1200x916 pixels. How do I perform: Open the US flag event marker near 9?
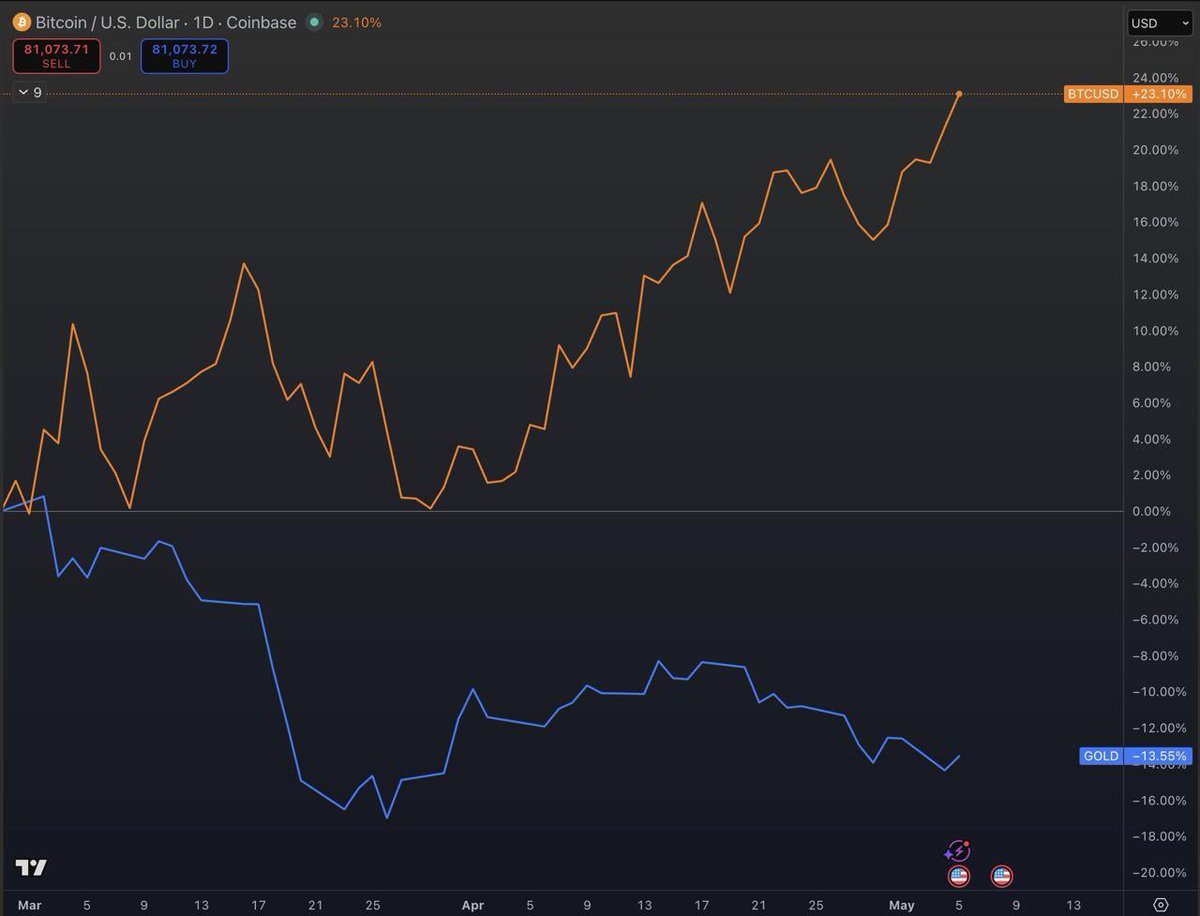point(1001,877)
